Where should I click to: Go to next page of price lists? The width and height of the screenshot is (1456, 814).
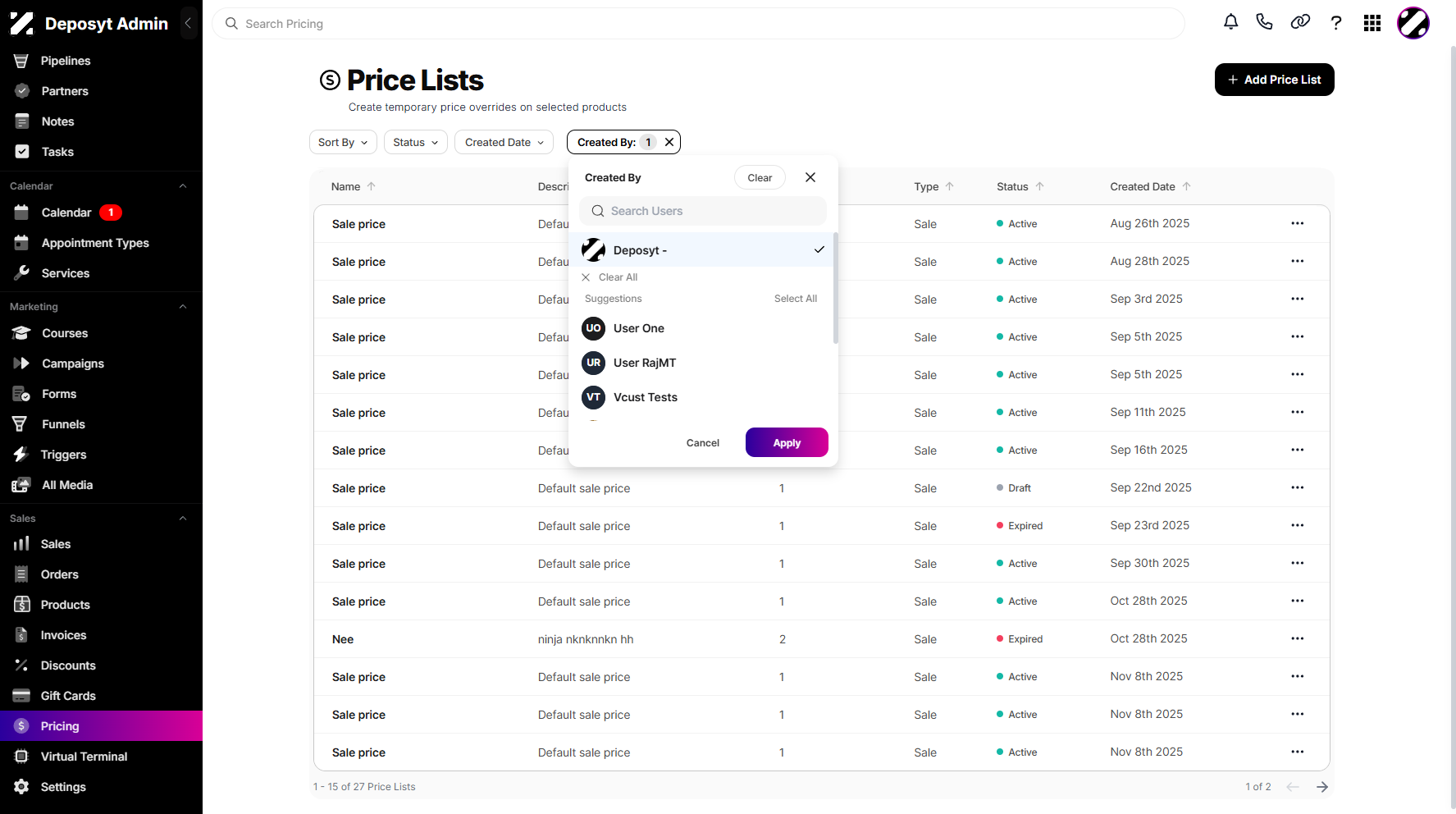pos(1322,787)
